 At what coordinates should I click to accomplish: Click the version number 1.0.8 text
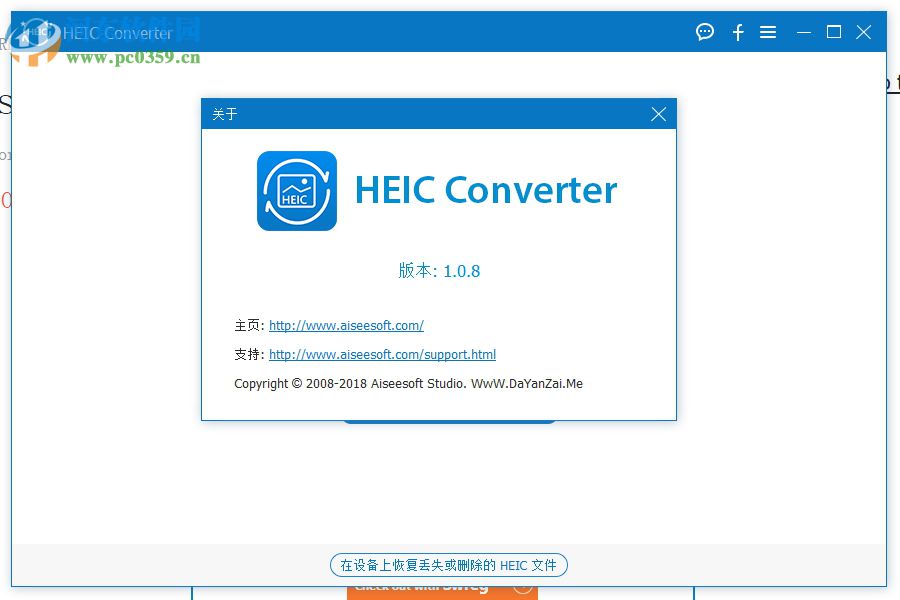(x=441, y=271)
